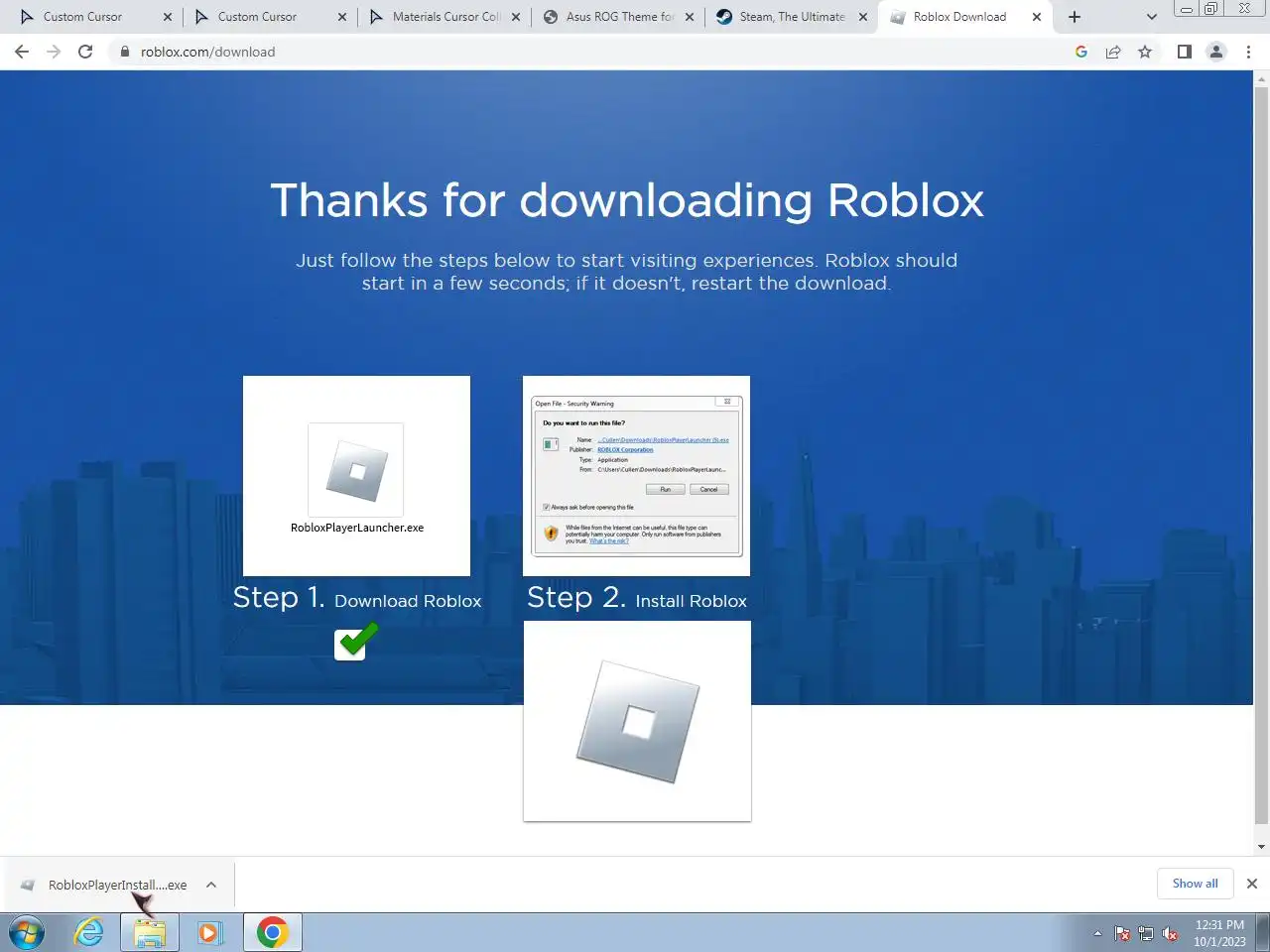Click the Security Warning dialog screenshot thumbnail
1270x952 pixels.
pyautogui.click(x=636, y=475)
